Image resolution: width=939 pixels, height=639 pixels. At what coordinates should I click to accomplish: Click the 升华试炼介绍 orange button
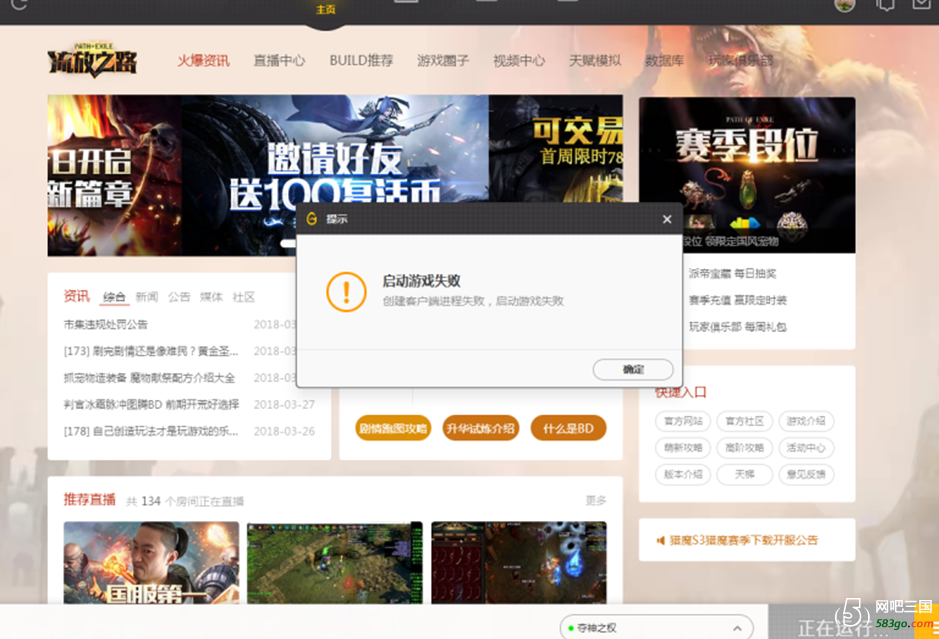pyautogui.click(x=480, y=428)
